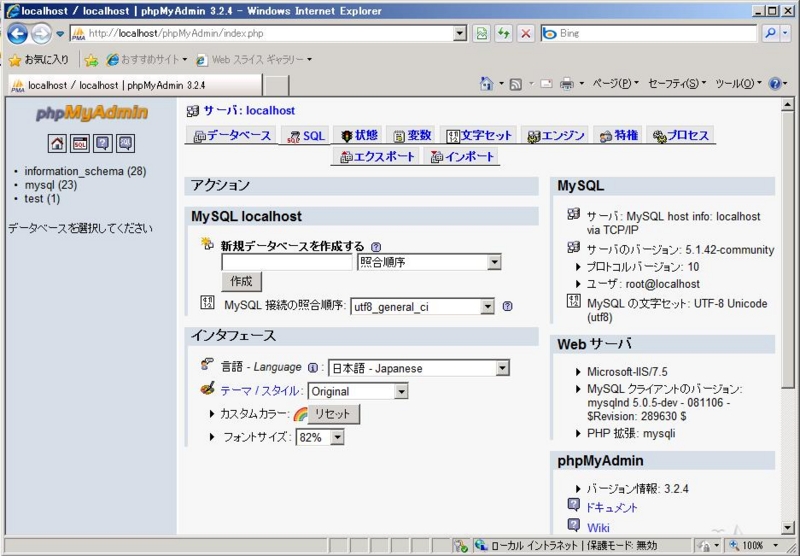800x556 pixels.
Task: Click the server icon next to サーバ: localhost
Action: point(192,111)
